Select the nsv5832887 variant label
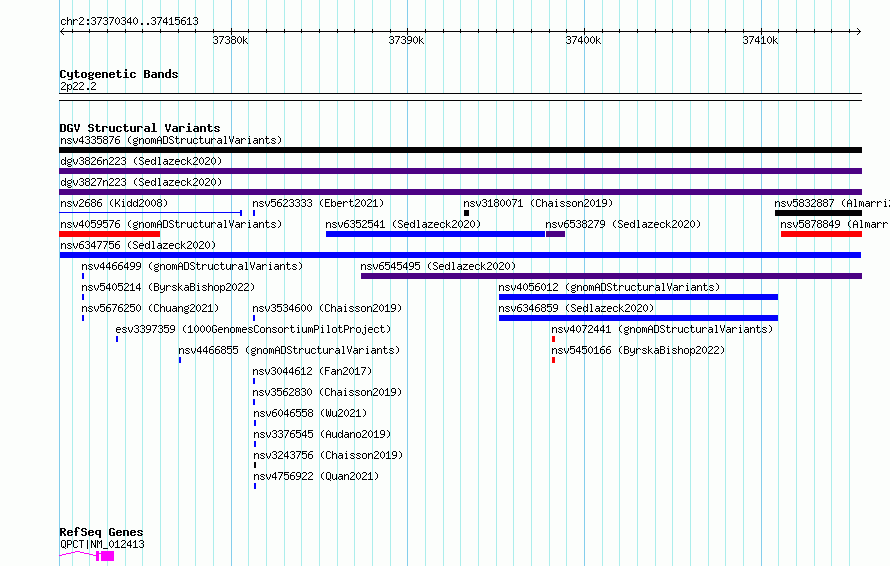 click(x=832, y=203)
